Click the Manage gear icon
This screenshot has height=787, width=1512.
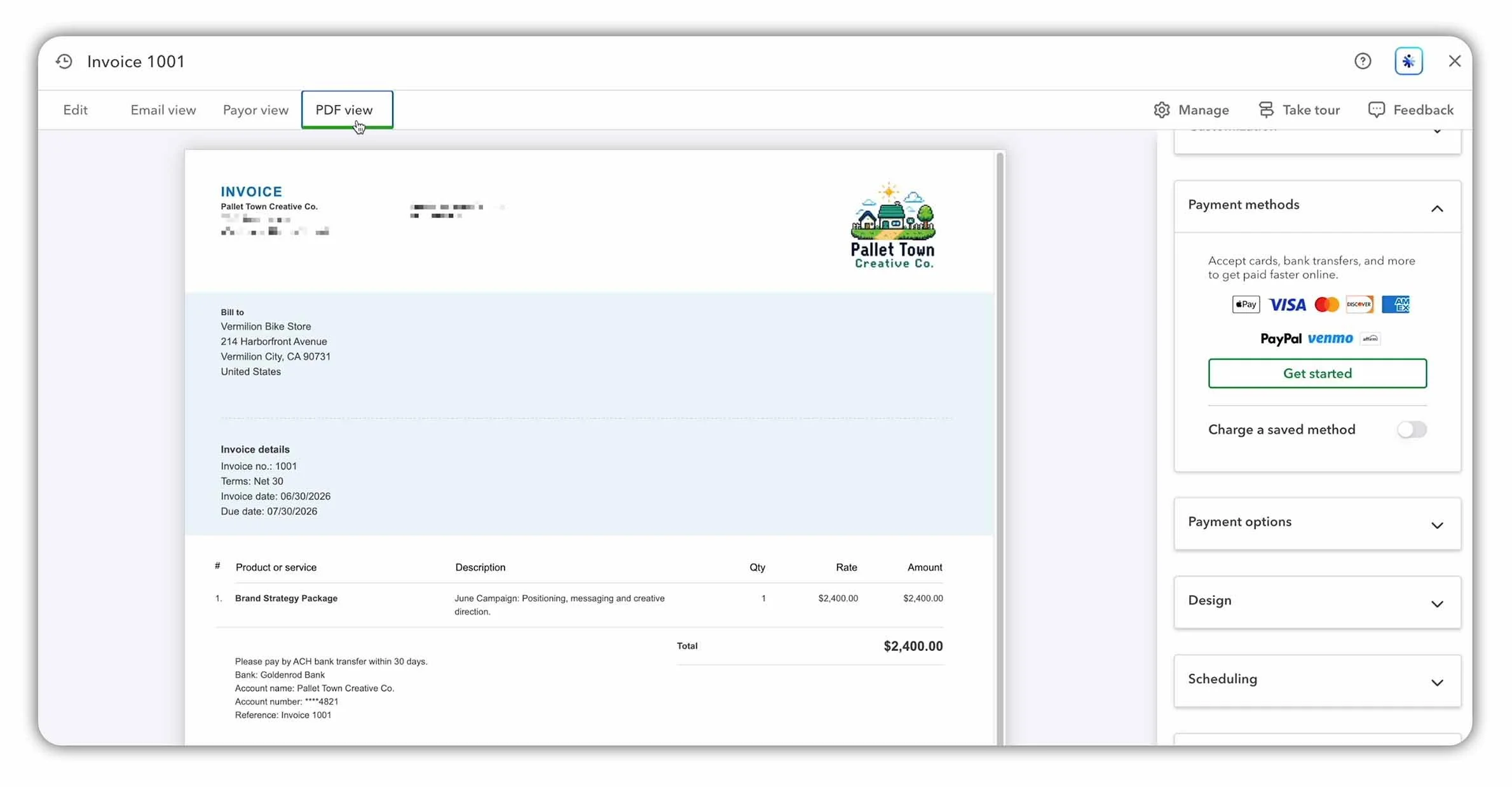pos(1162,110)
